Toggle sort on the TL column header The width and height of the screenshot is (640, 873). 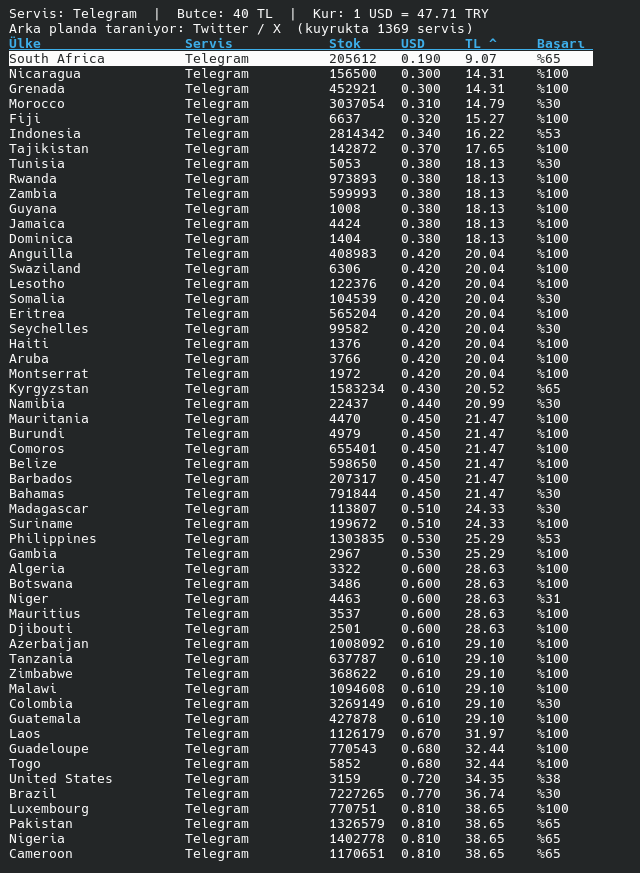(x=481, y=43)
